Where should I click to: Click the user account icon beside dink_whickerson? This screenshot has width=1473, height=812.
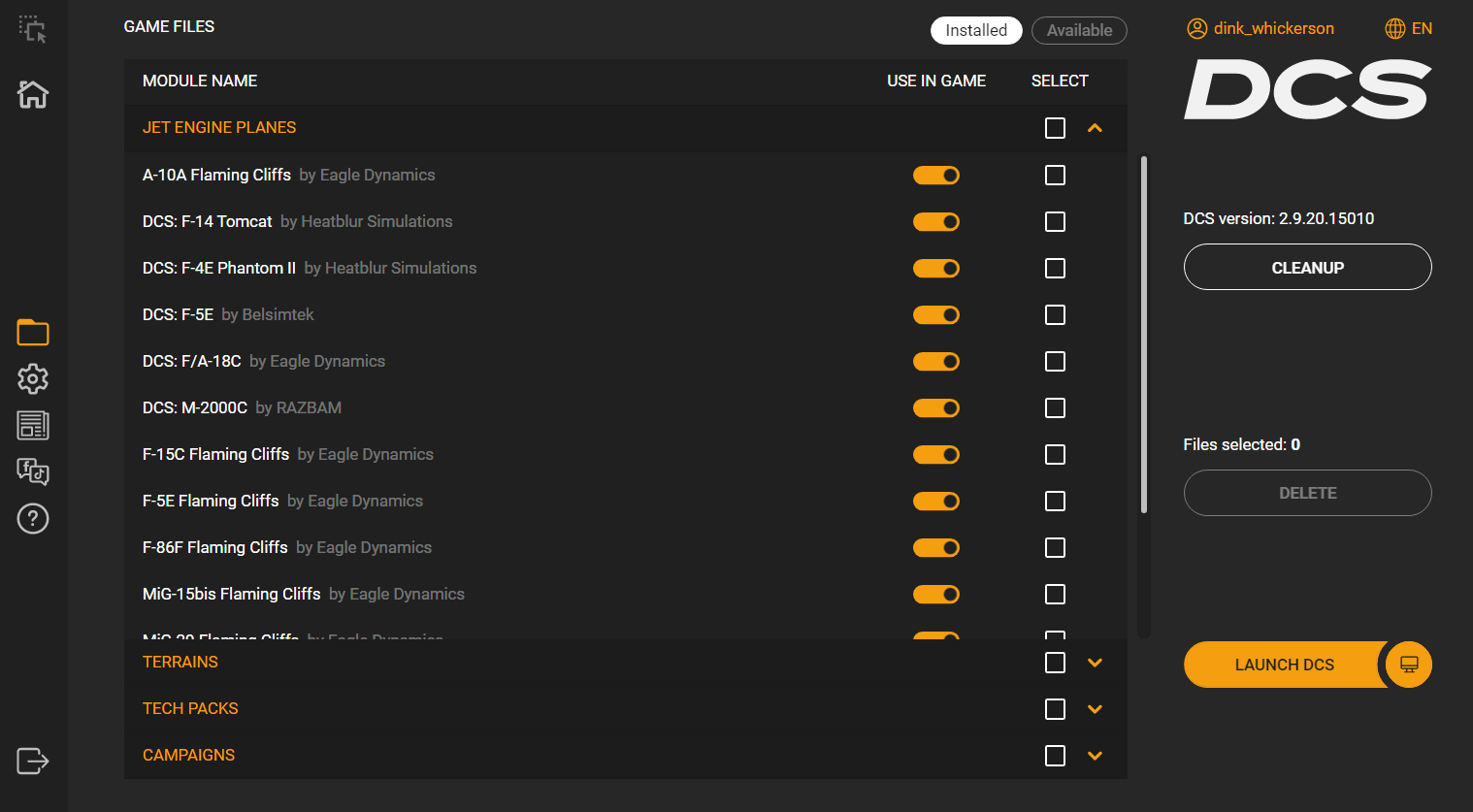1196,28
